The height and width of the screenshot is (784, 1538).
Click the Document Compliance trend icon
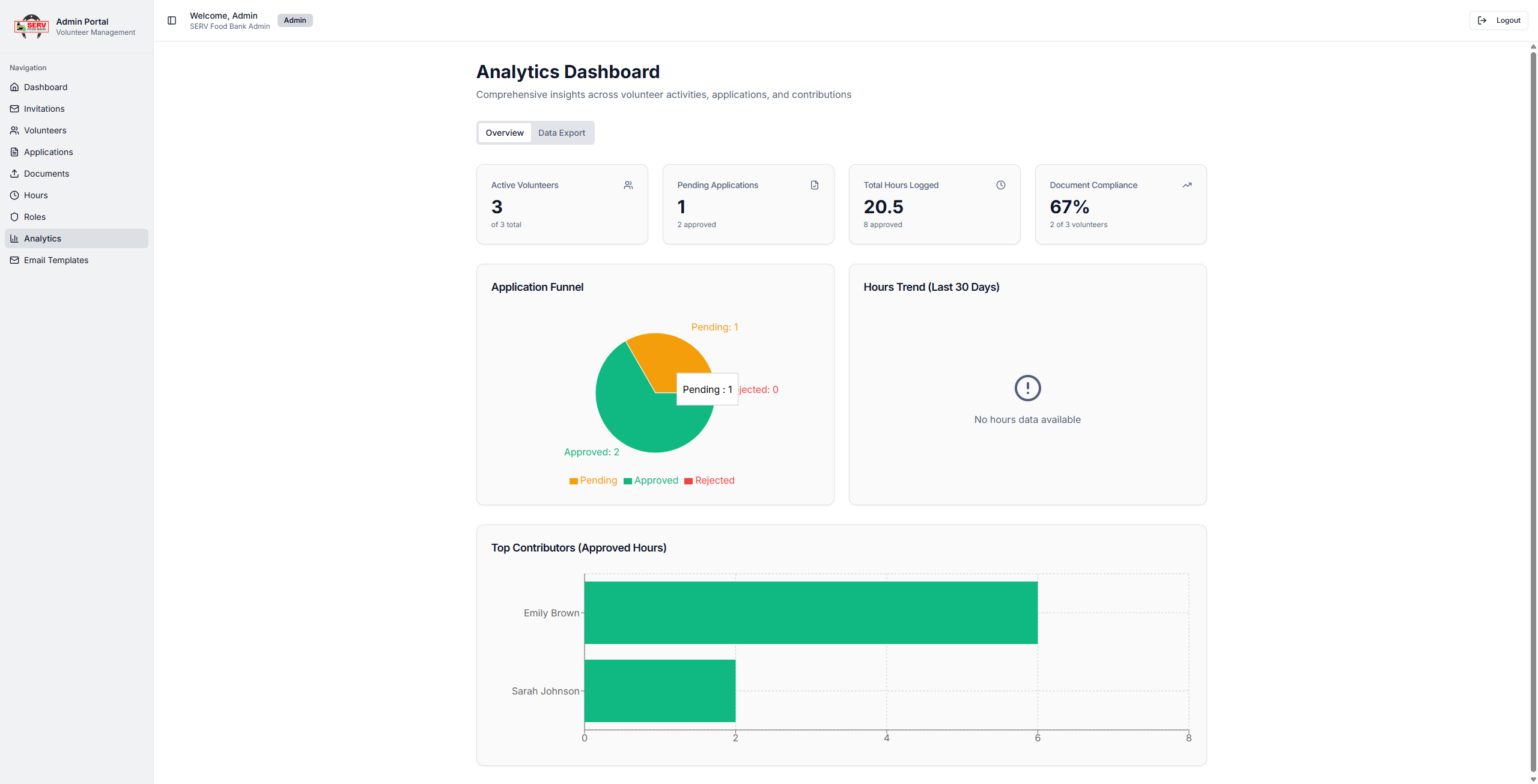[1187, 185]
